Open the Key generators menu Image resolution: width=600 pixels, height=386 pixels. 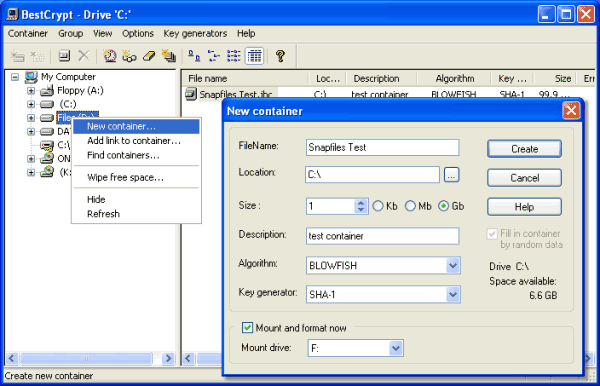195,34
